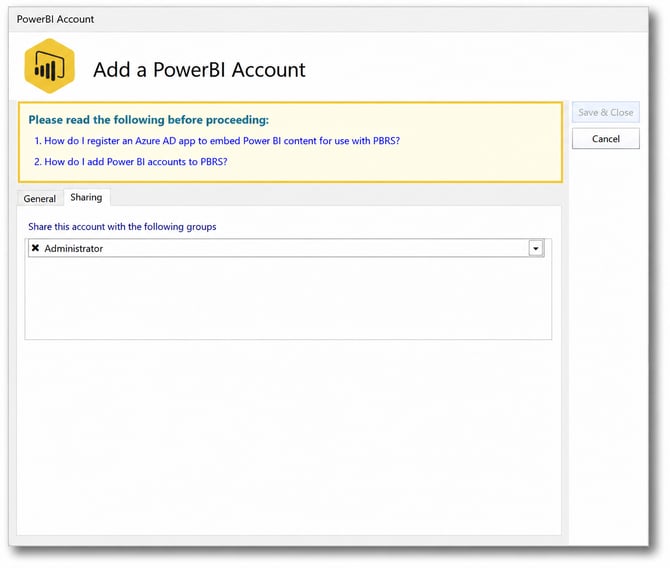Click the 'PowerBI Account' window title
Image resolution: width=670 pixels, height=568 pixels.
[x=55, y=19]
